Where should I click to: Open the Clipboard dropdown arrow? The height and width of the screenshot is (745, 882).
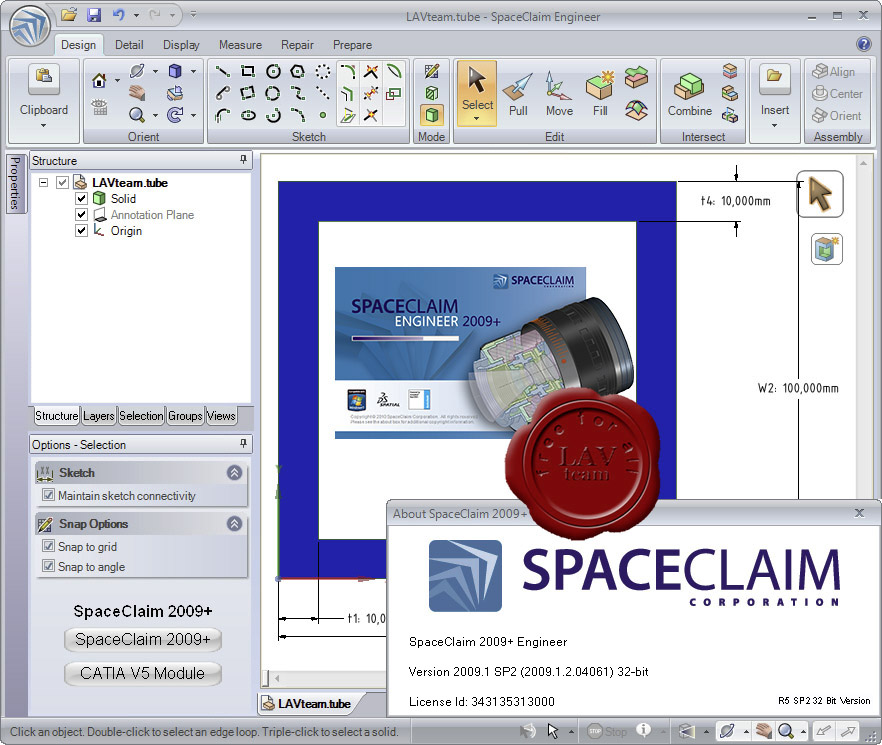(43, 125)
